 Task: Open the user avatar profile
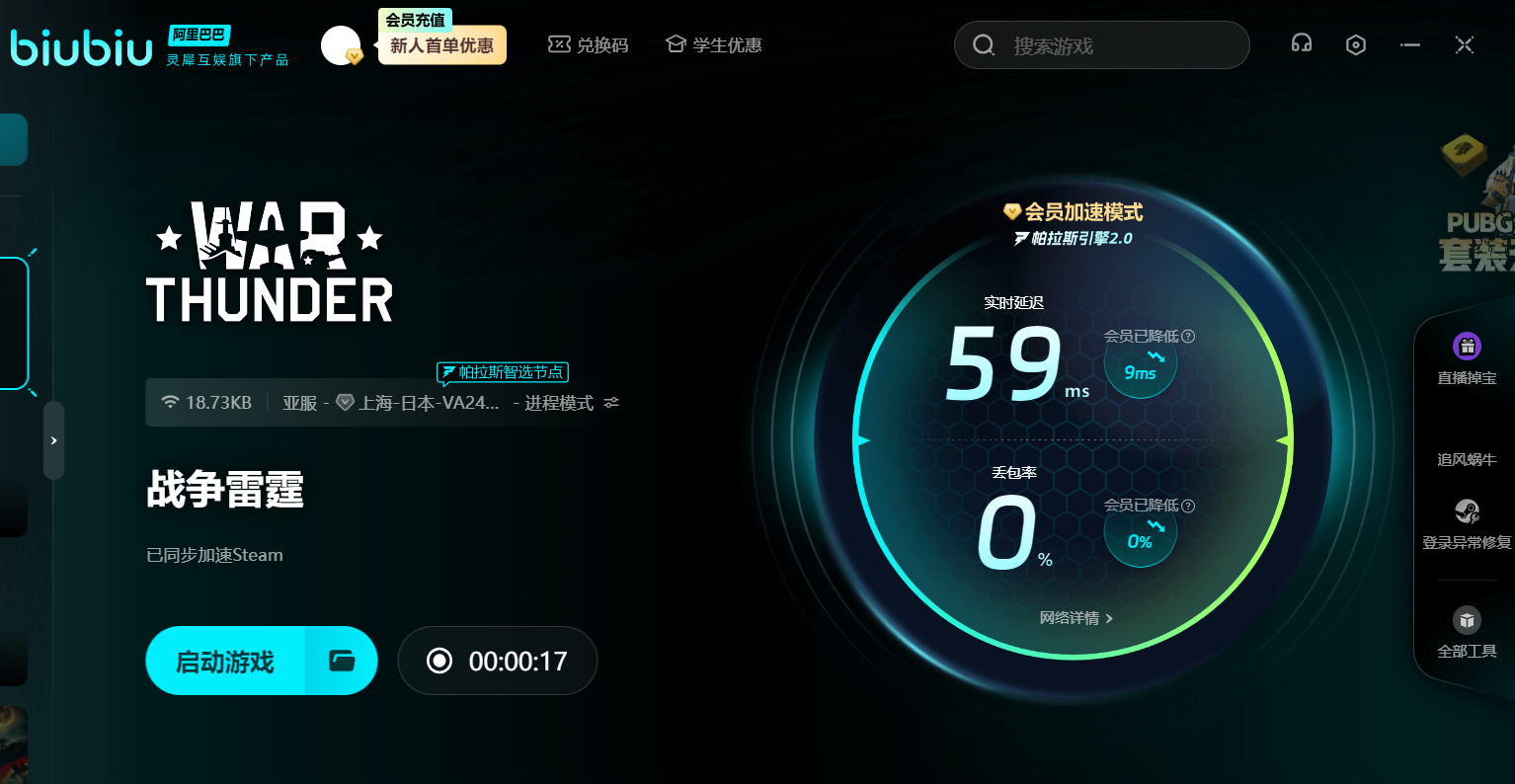[x=341, y=45]
